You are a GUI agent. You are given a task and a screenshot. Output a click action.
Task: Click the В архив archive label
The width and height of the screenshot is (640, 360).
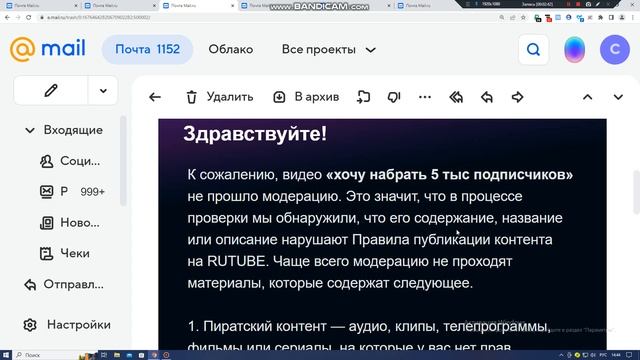pyautogui.click(x=317, y=97)
